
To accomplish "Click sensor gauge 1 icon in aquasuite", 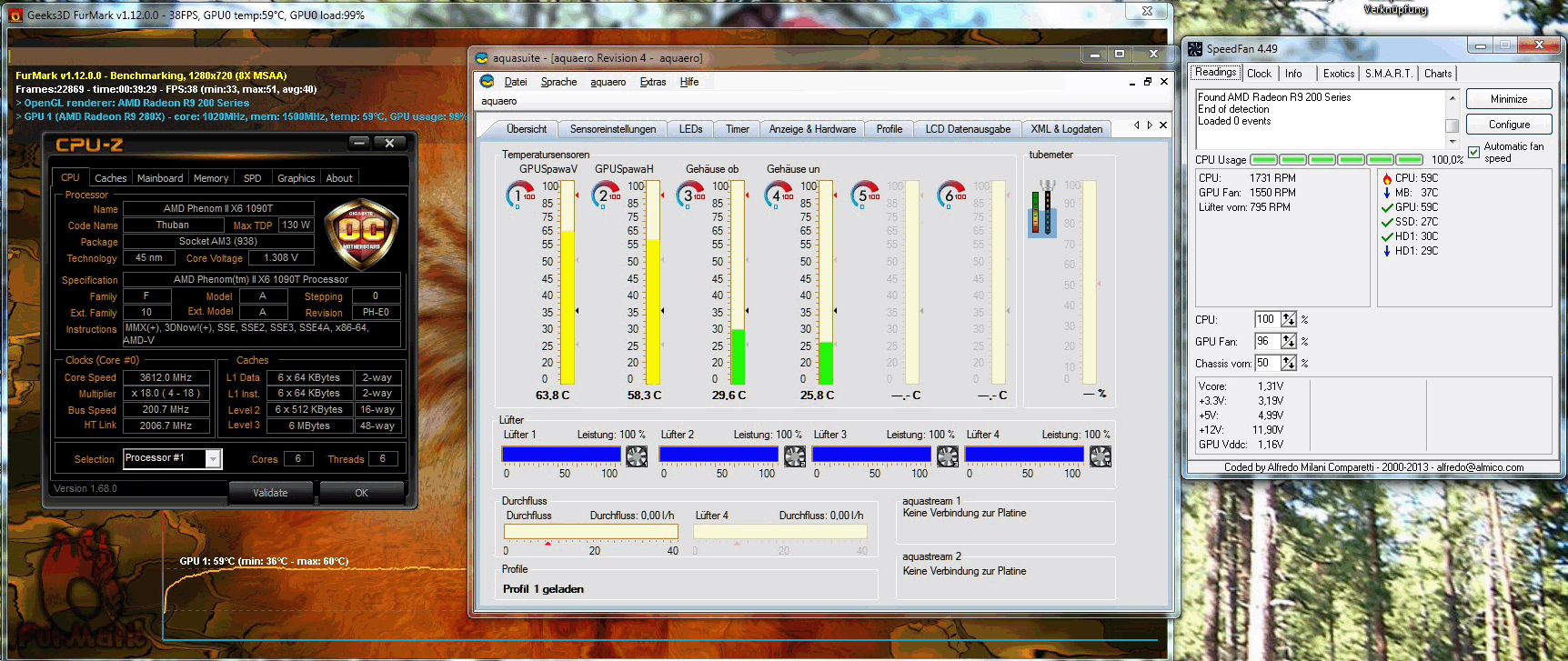I will 520,195.
